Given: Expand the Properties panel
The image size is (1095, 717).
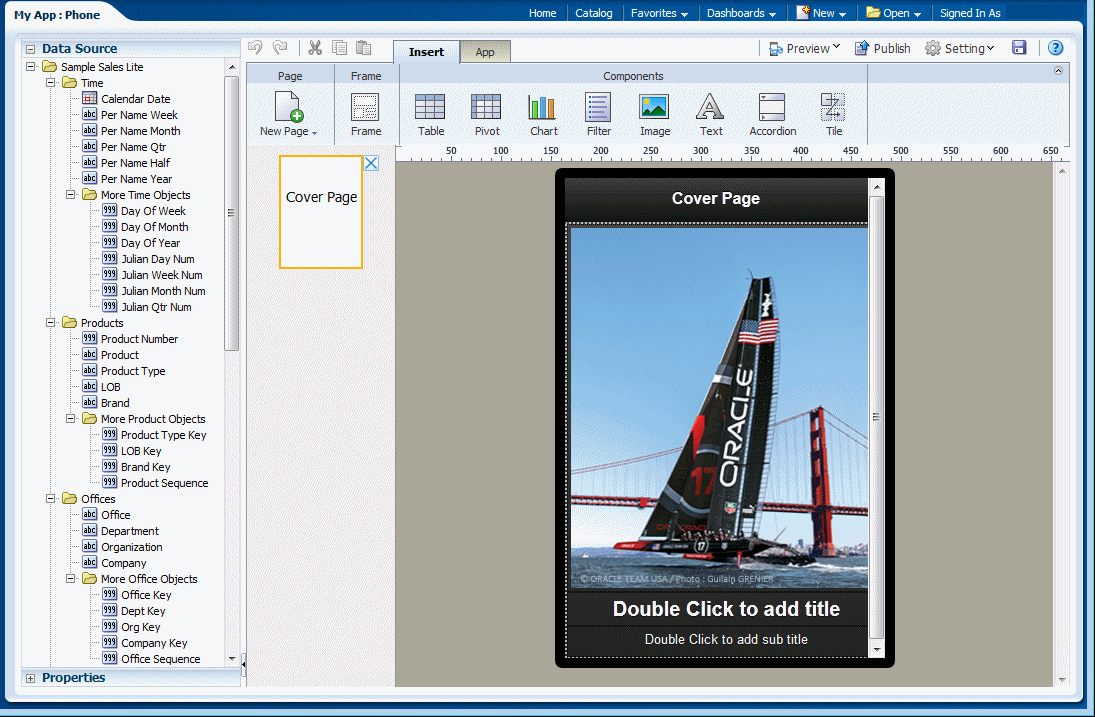Looking at the screenshot, I should pos(30,678).
